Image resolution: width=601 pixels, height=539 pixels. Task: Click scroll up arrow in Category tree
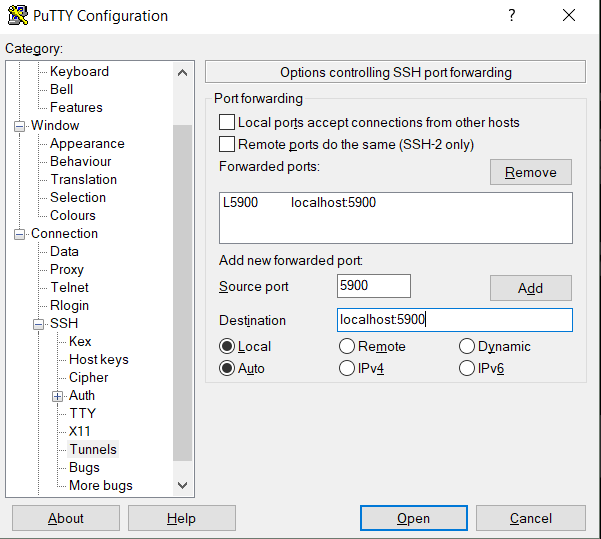coord(182,73)
